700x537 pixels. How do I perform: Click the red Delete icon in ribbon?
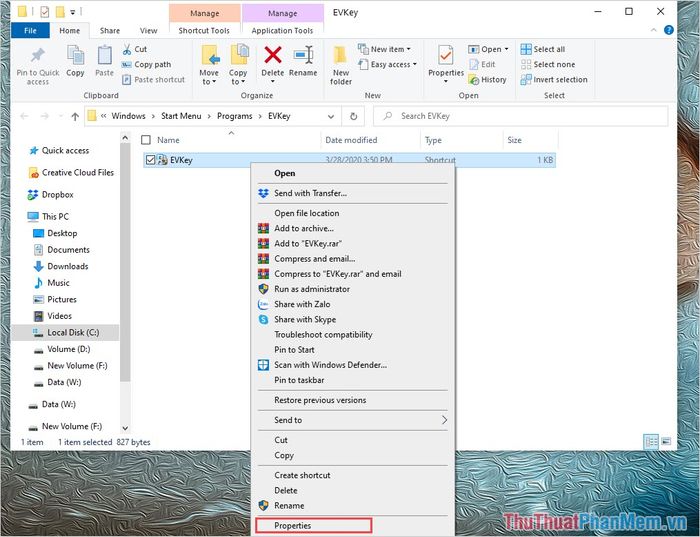pyautogui.click(x=272, y=58)
